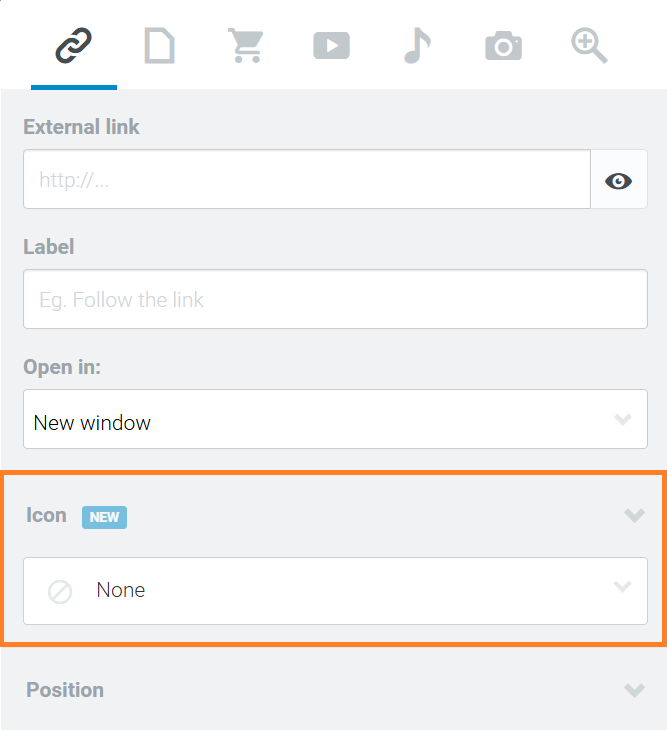Expand the Position section chevron
The image size is (667, 730).
pos(634,690)
